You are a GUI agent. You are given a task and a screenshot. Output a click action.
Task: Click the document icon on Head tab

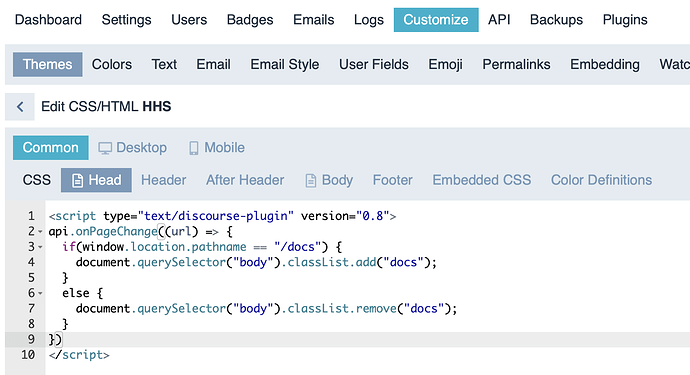pos(77,180)
